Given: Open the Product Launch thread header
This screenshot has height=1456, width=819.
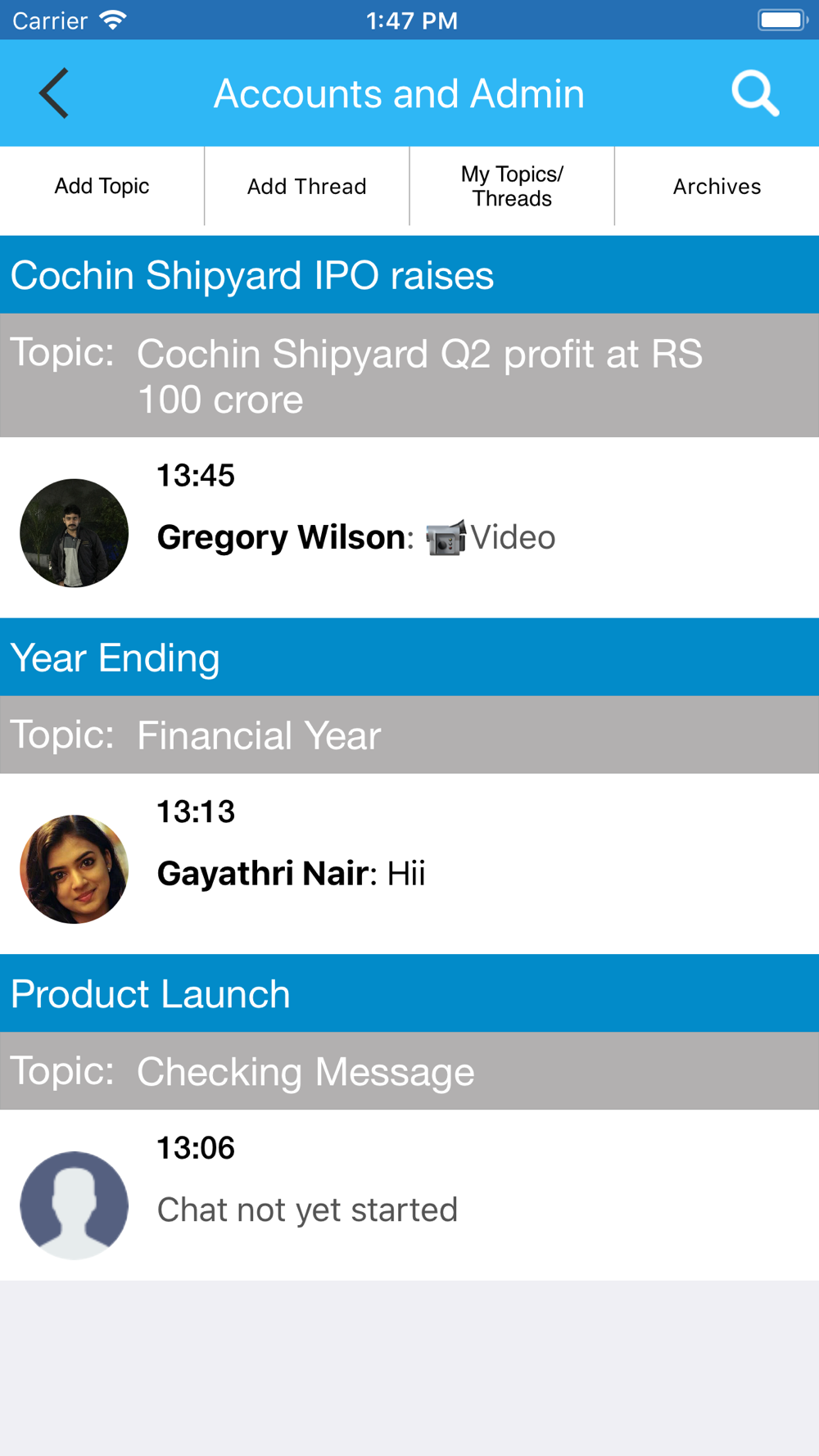Looking at the screenshot, I should [x=409, y=993].
